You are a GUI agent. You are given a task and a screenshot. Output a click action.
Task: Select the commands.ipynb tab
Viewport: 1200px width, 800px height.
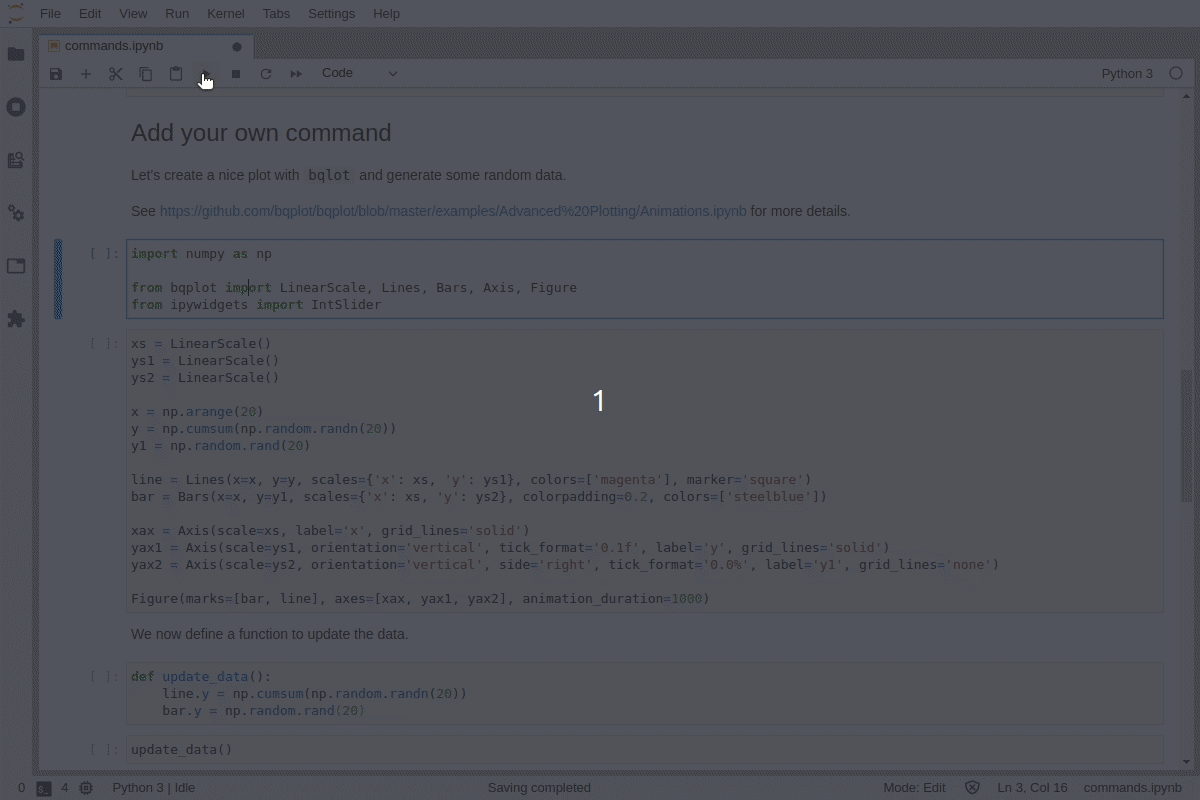(x=146, y=46)
